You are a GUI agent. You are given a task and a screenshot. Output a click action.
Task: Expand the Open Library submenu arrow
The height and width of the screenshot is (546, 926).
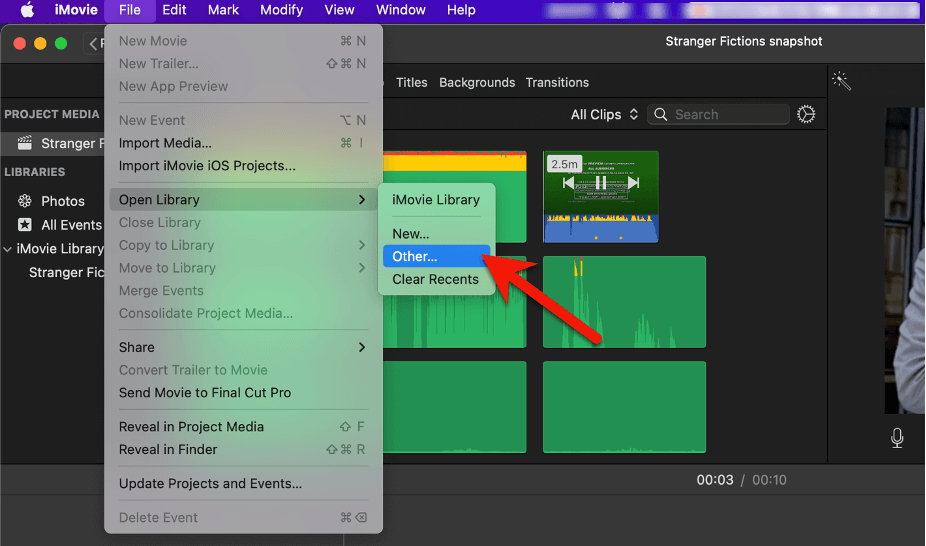[362, 200]
